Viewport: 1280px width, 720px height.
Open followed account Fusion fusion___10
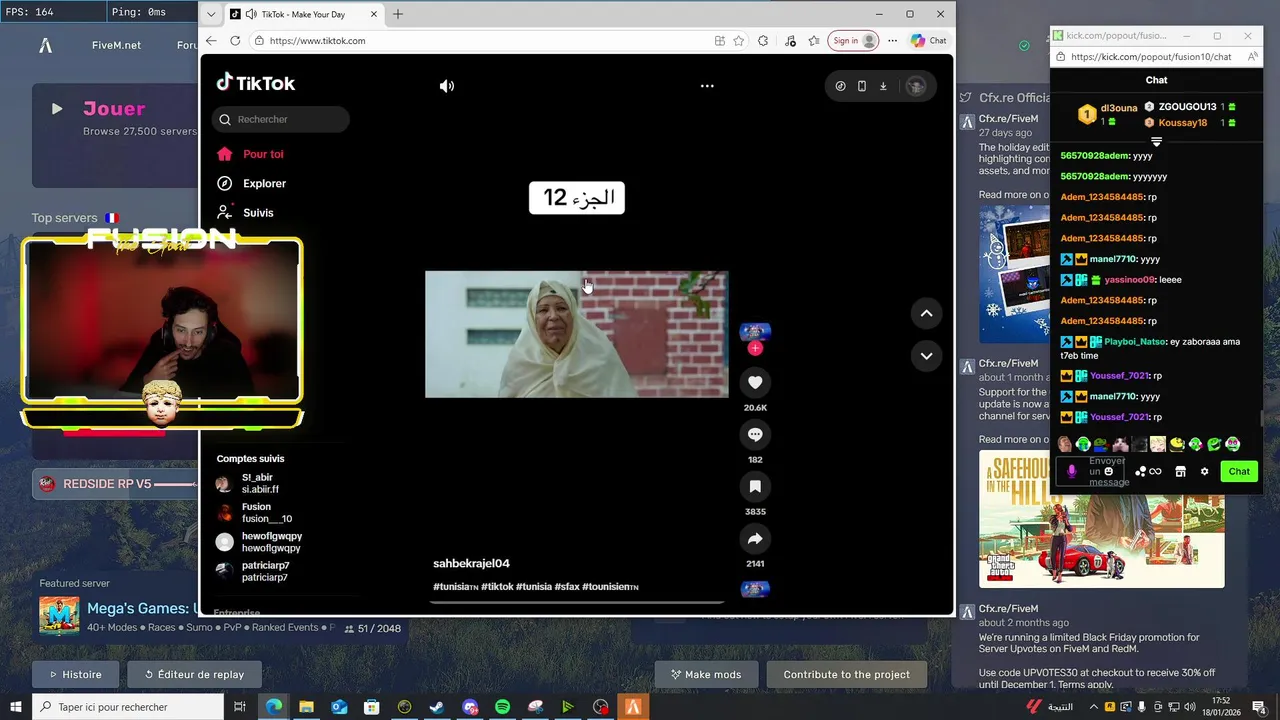255,513
